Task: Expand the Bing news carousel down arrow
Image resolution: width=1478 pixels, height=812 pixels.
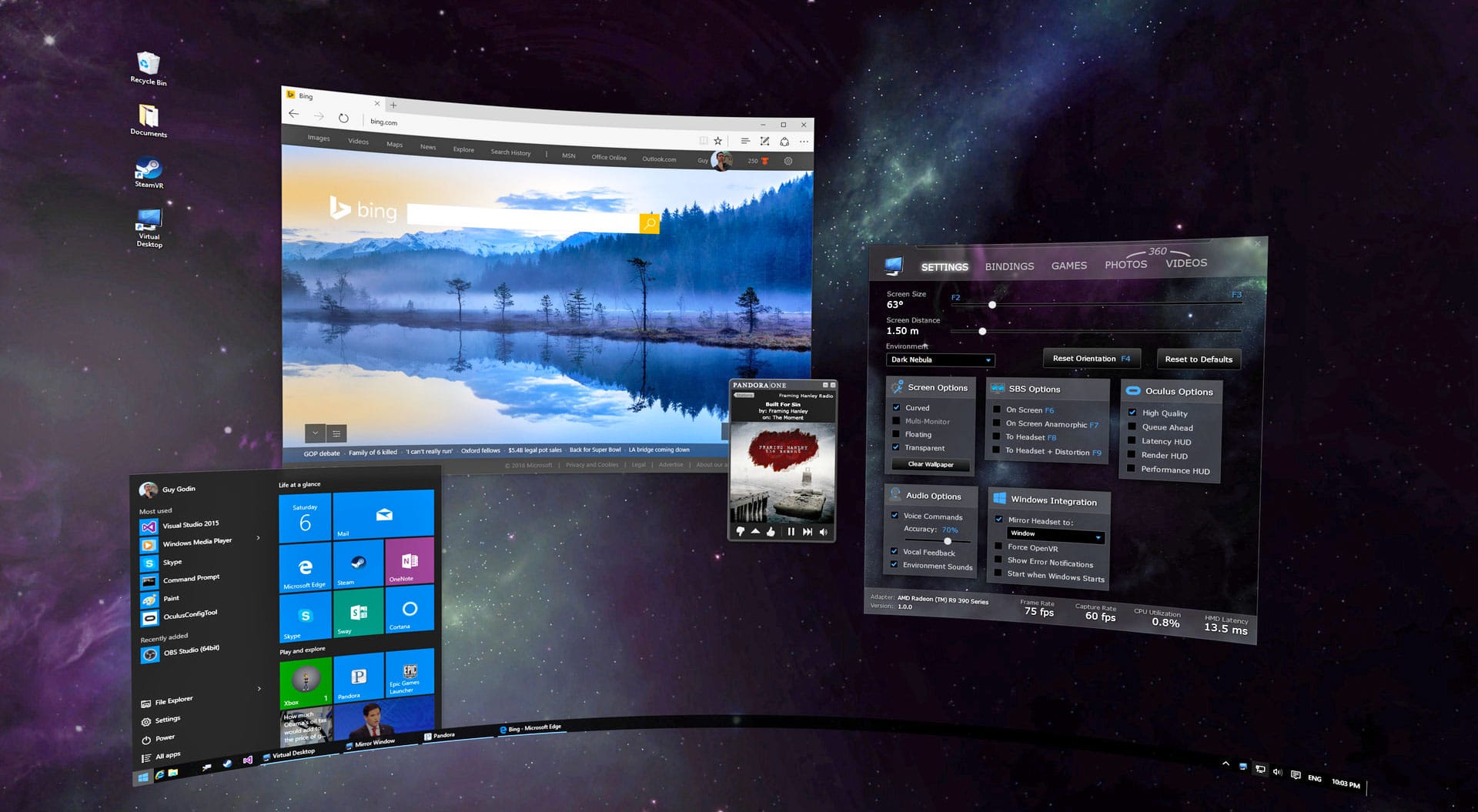Action: point(315,433)
